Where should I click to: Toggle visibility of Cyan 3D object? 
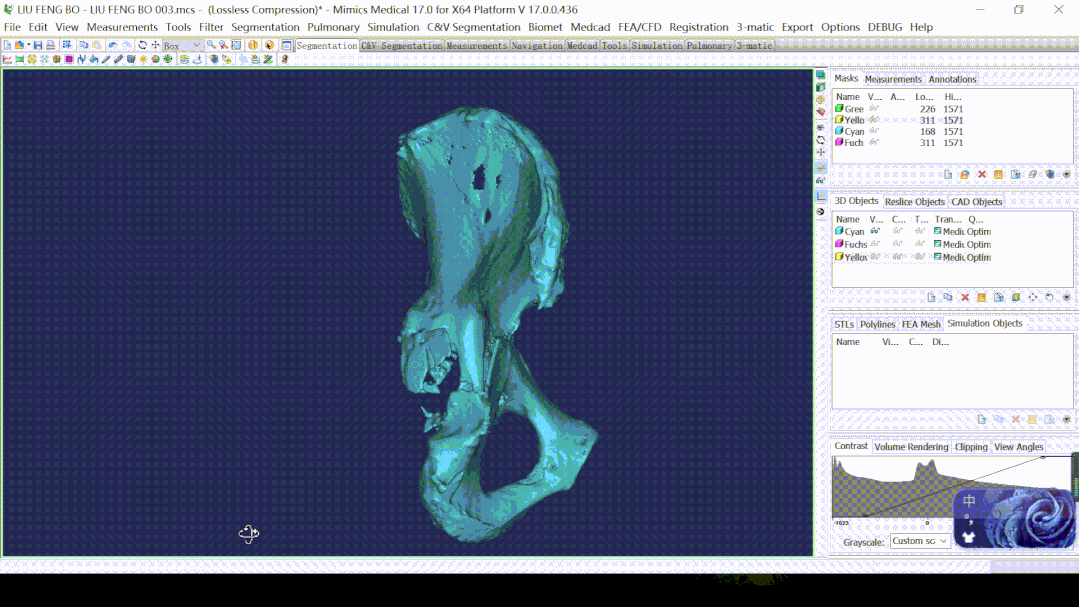pos(874,232)
